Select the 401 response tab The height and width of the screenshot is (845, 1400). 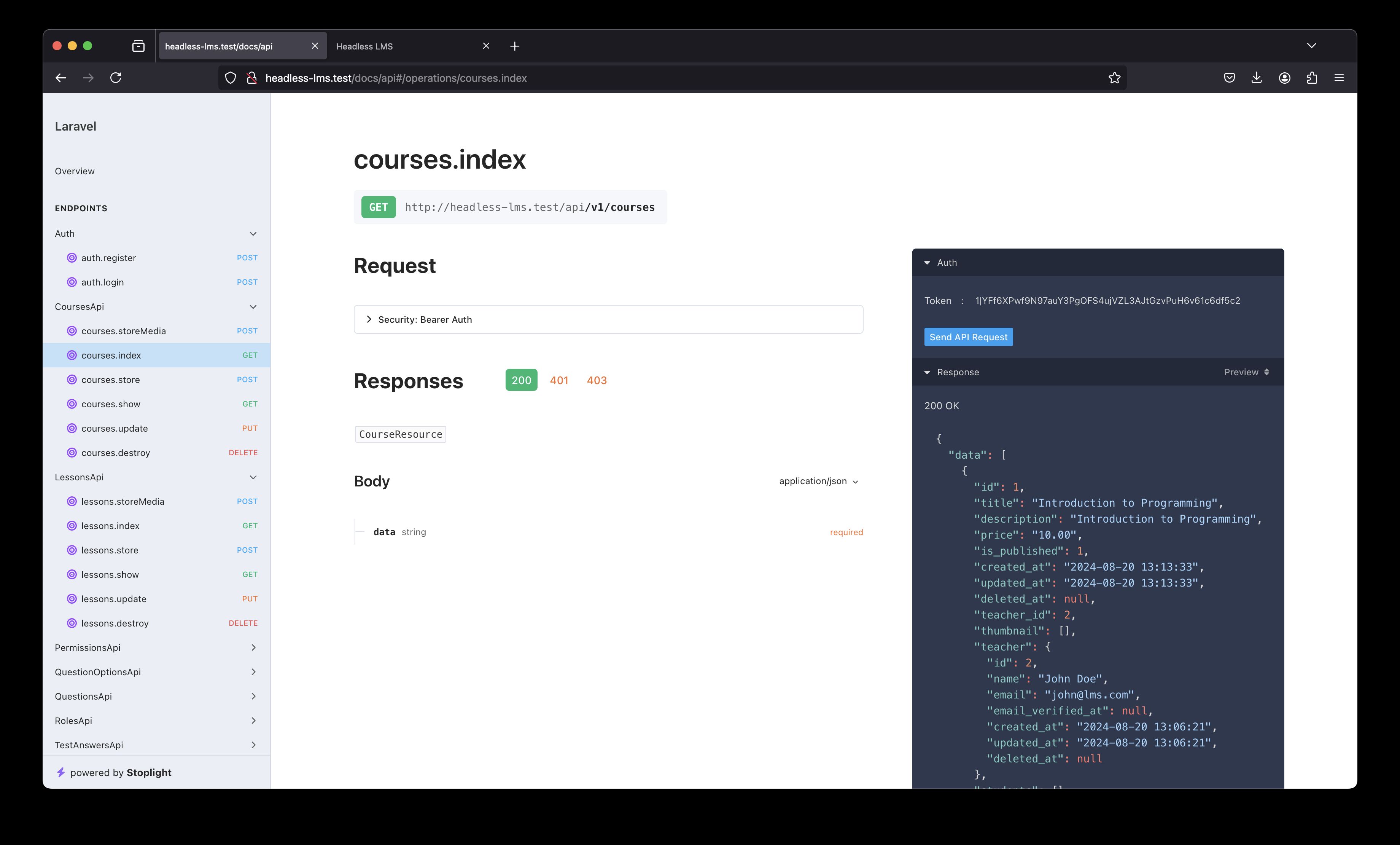pos(558,380)
